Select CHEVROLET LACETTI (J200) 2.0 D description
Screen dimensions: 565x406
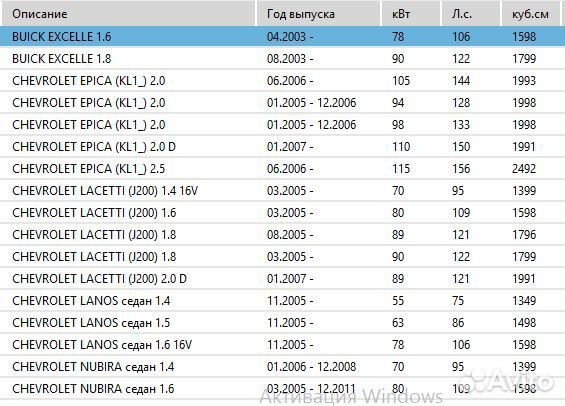[x=99, y=278]
